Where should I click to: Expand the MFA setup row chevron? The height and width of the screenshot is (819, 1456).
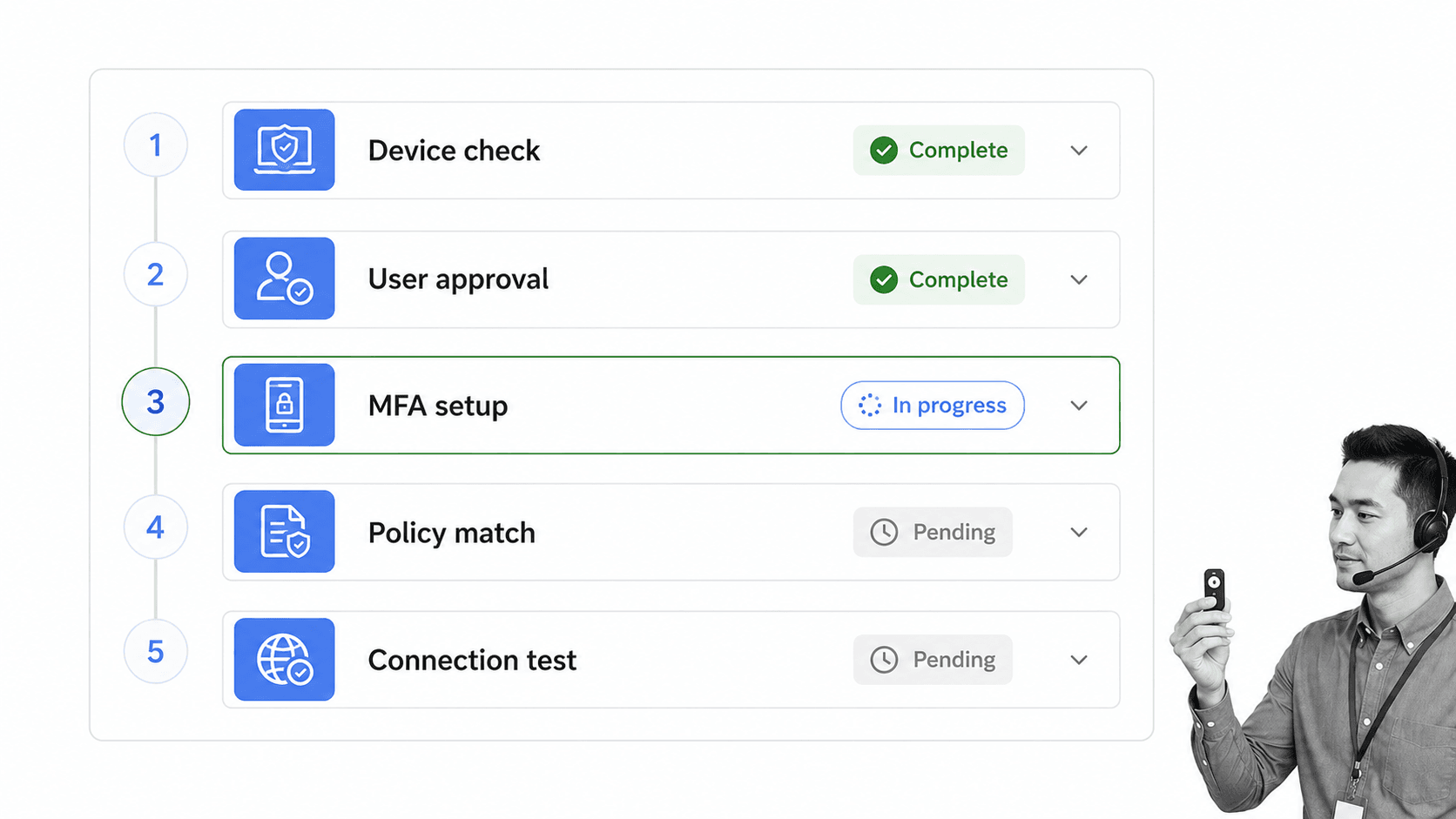point(1079,406)
